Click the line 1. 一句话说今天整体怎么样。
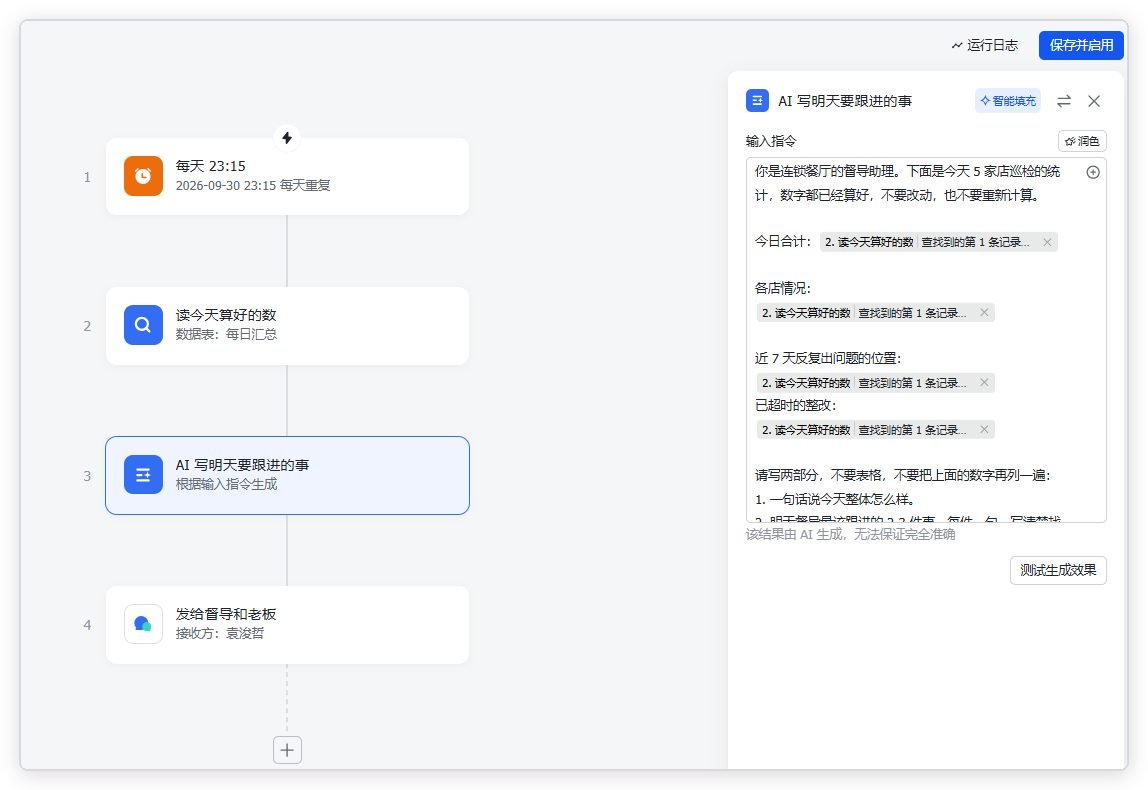Viewport: 1148px width, 790px height. click(835, 499)
